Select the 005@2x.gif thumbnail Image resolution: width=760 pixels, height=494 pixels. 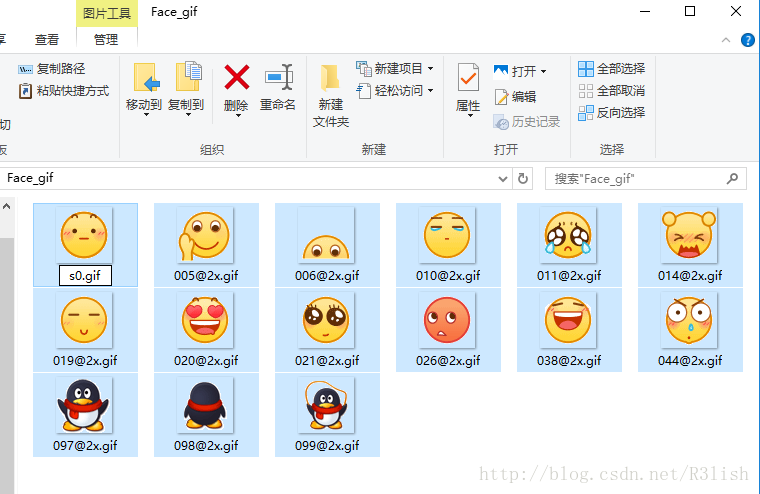(206, 235)
